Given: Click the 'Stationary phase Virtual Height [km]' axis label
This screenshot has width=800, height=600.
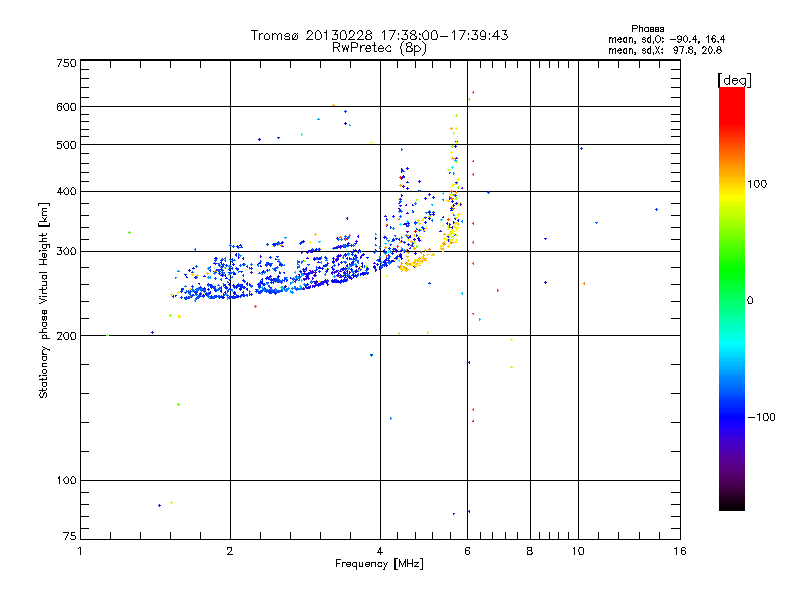Looking at the screenshot, I should point(44,301).
